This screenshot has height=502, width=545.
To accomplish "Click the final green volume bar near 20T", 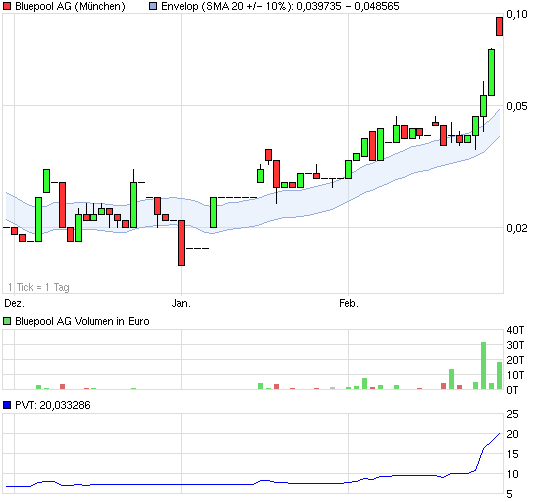I will [499, 376].
